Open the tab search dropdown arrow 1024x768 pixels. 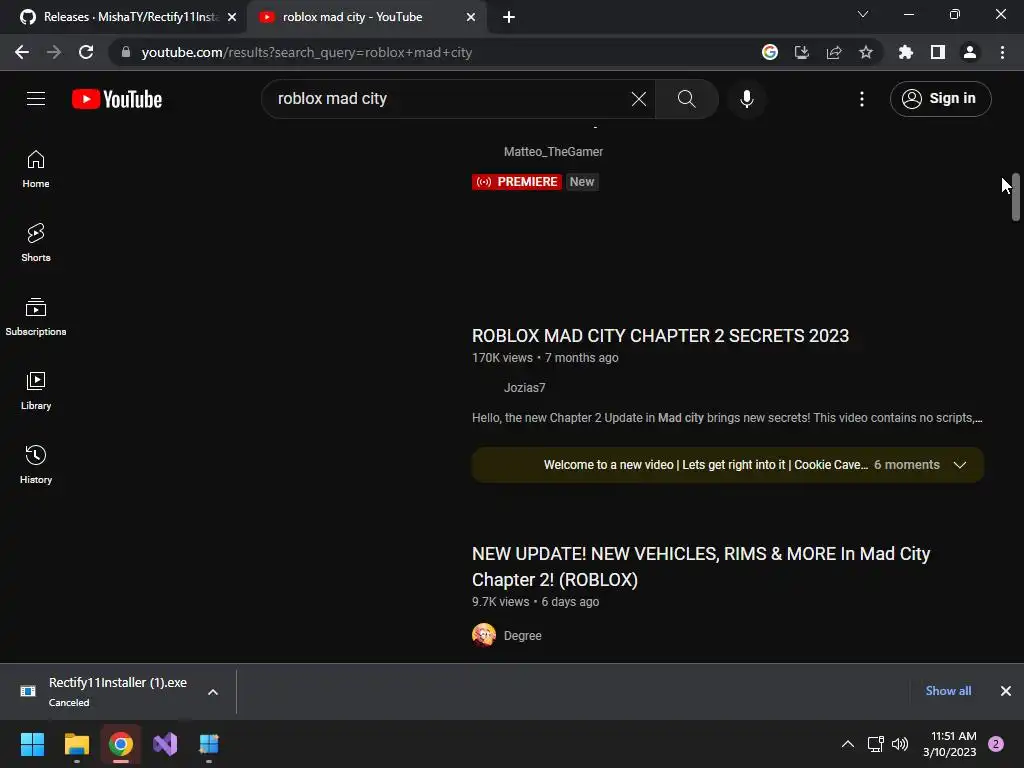click(x=863, y=14)
